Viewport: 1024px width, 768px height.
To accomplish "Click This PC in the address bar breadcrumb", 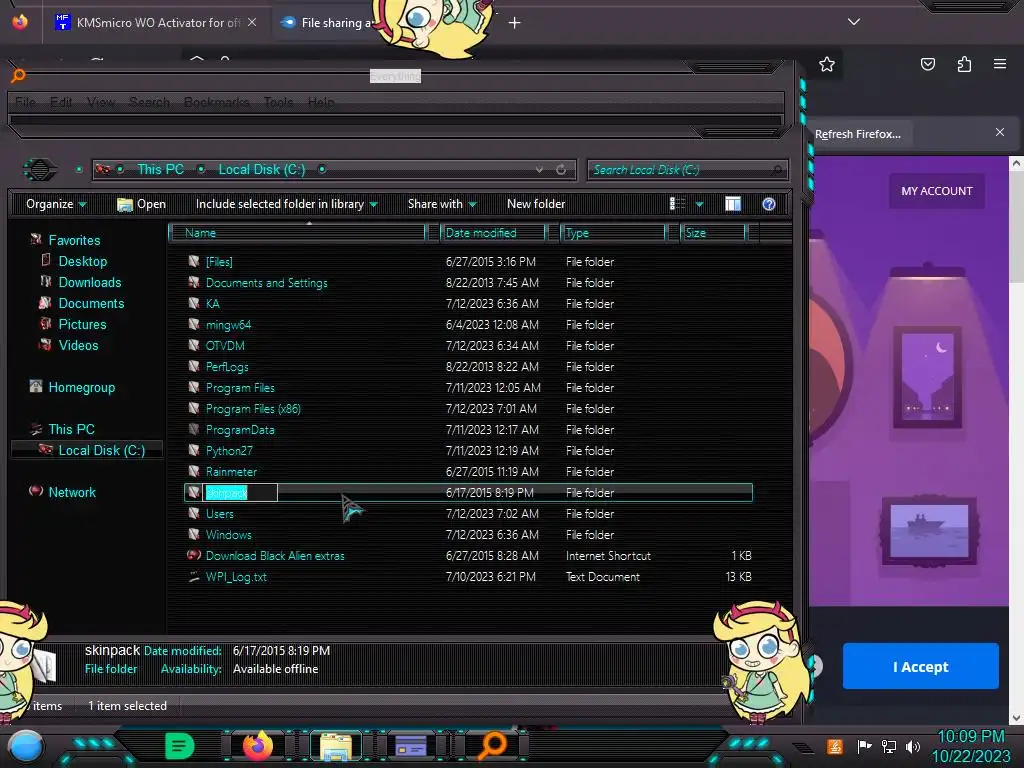I will pyautogui.click(x=160, y=170).
